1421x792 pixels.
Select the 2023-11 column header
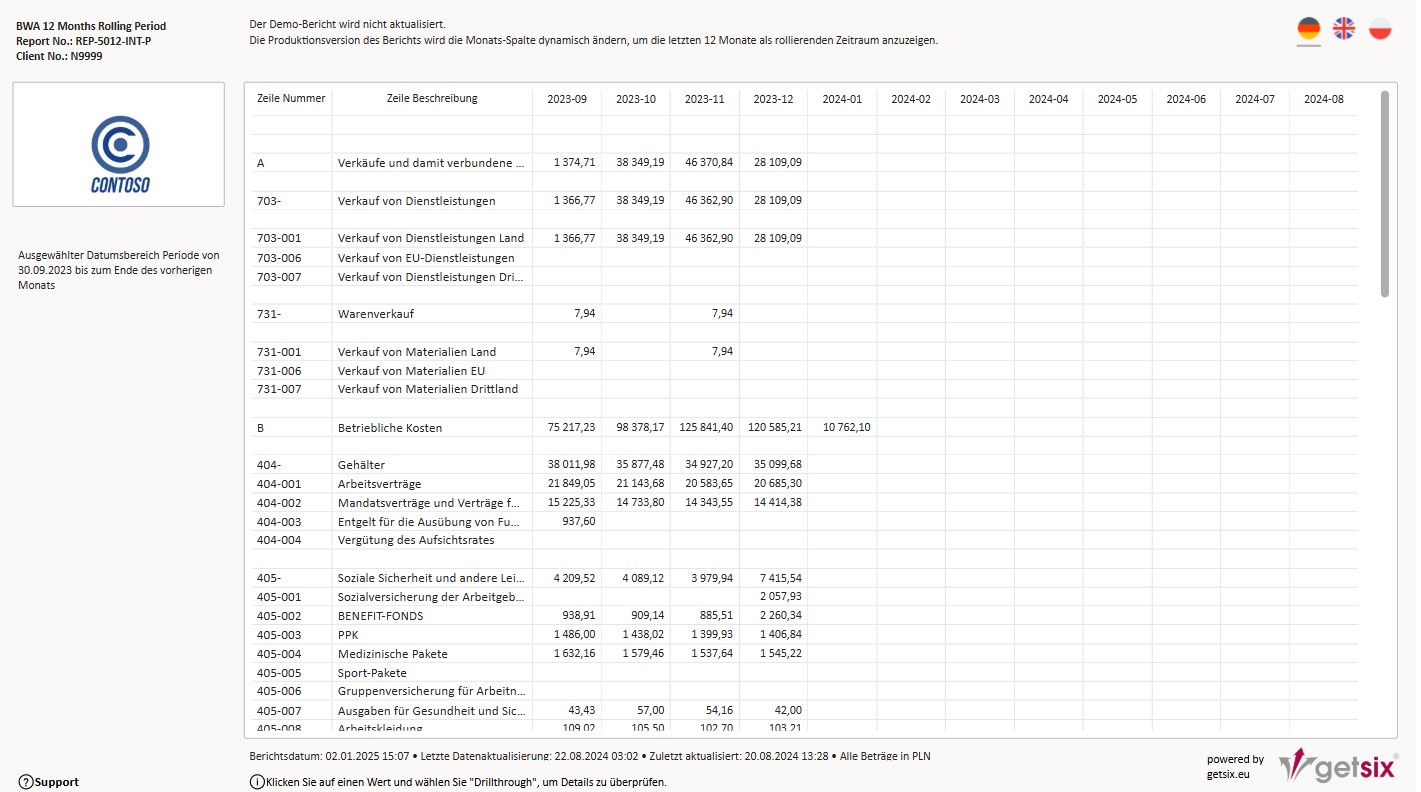pos(705,99)
